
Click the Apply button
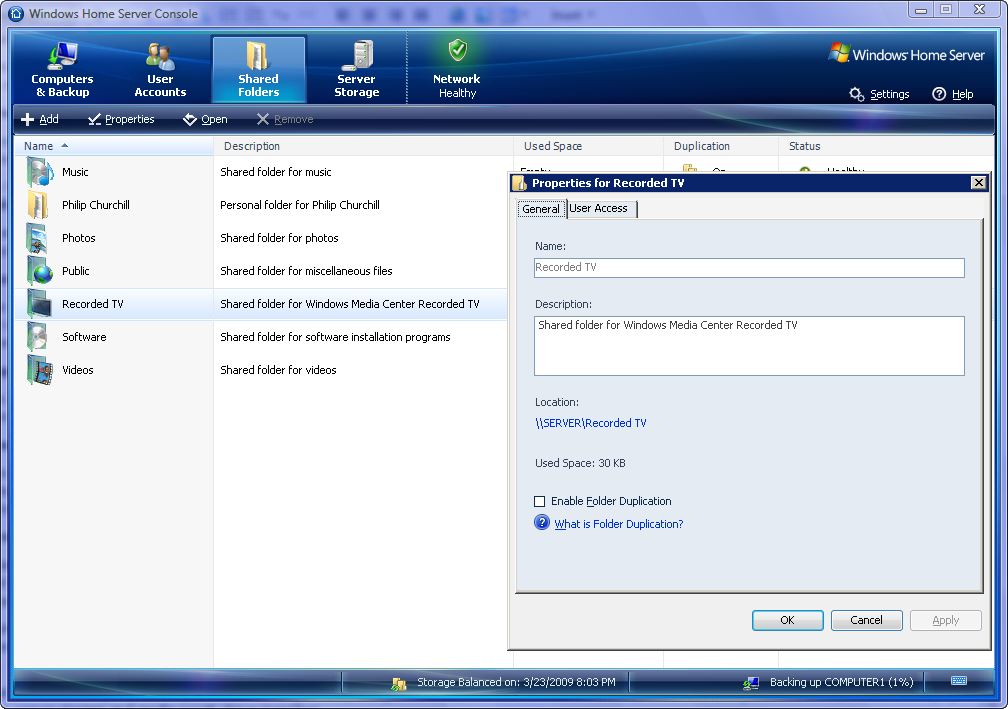point(946,620)
